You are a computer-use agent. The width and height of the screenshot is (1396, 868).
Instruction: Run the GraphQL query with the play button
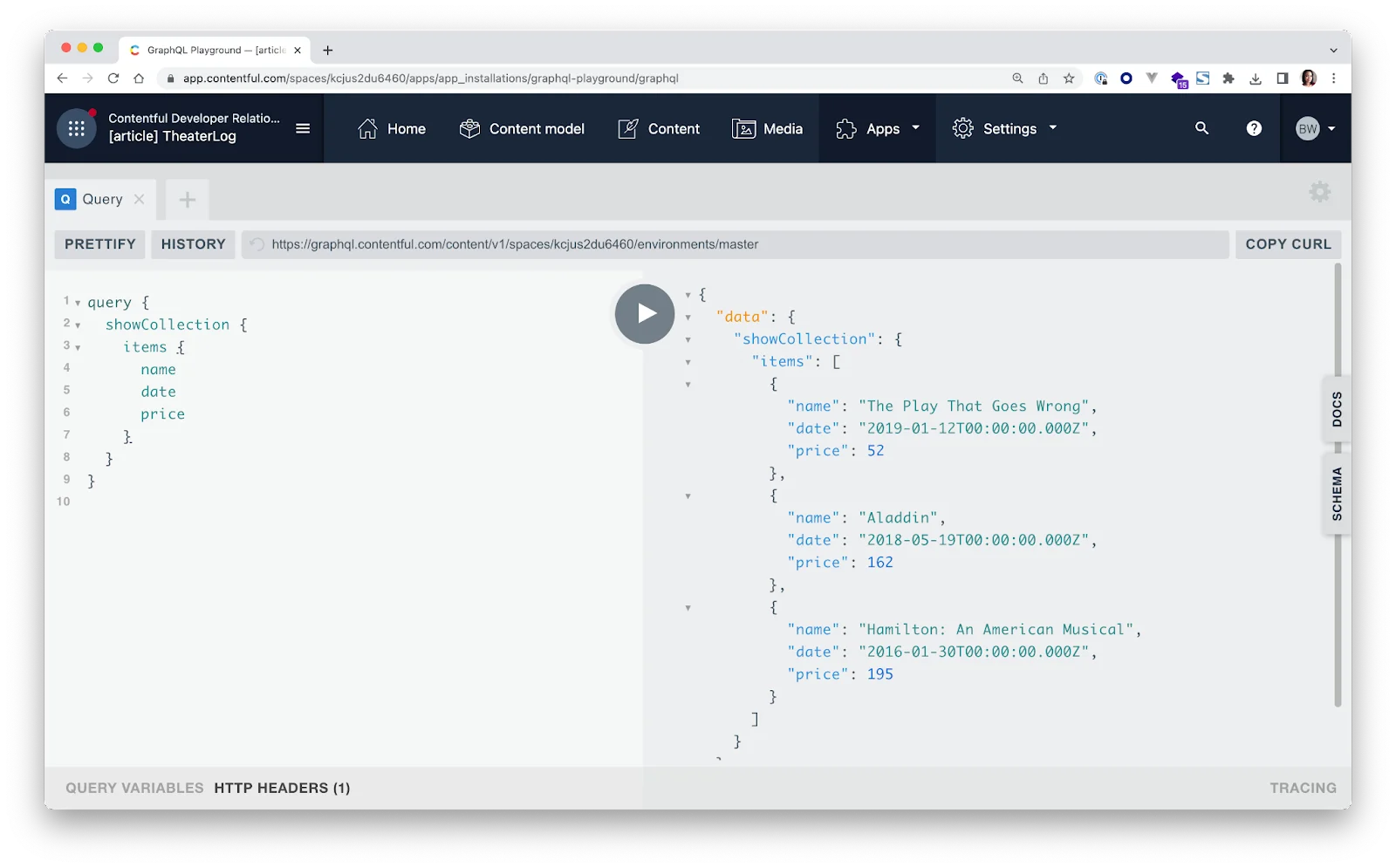(645, 314)
